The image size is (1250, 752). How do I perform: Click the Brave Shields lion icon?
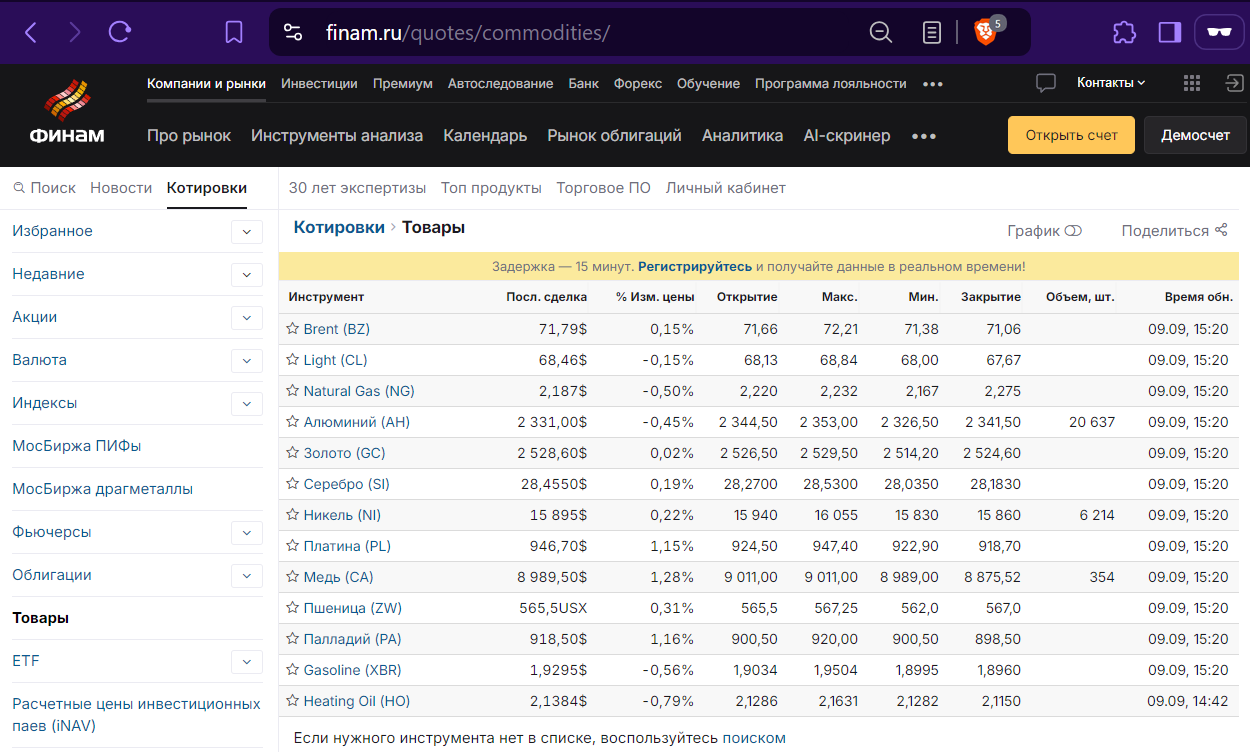[x=985, y=32]
